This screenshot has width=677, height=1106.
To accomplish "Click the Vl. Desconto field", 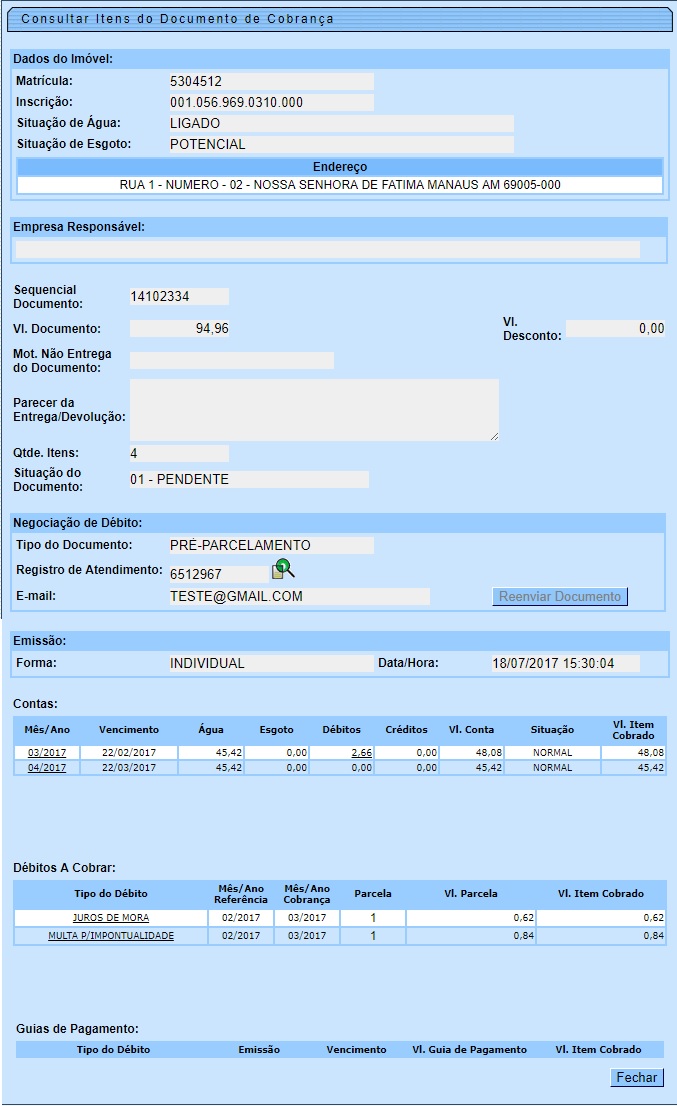I will click(615, 329).
